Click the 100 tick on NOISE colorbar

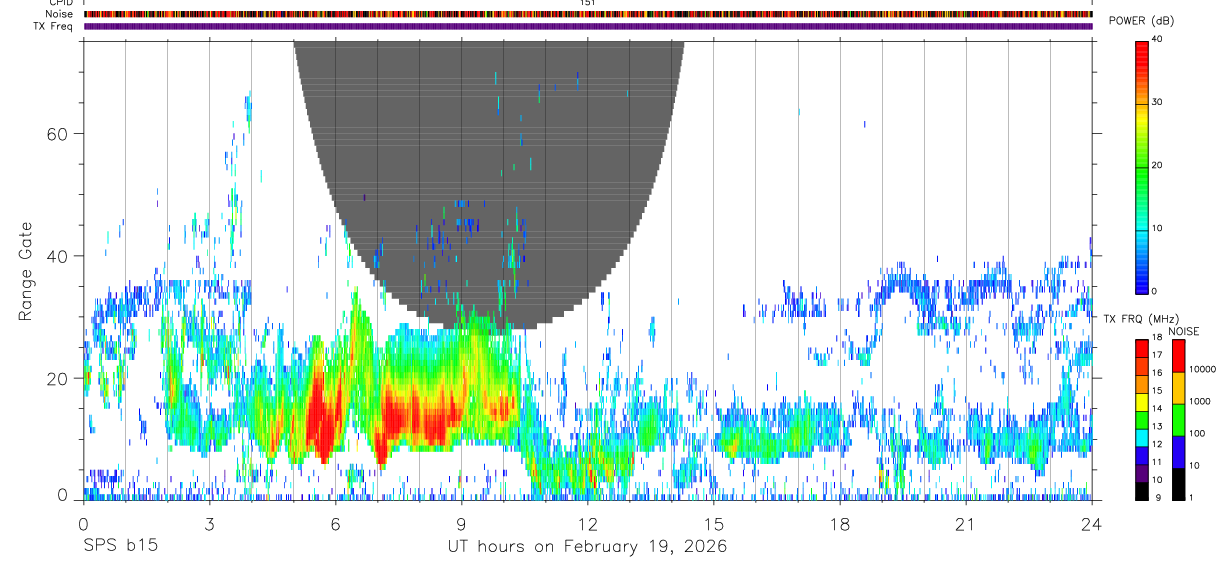1198,433
